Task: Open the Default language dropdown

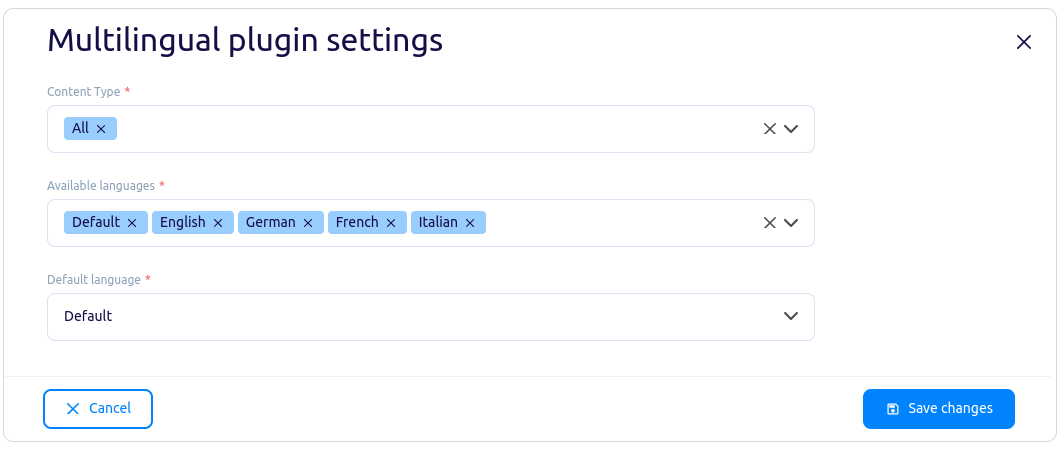Action: click(791, 316)
